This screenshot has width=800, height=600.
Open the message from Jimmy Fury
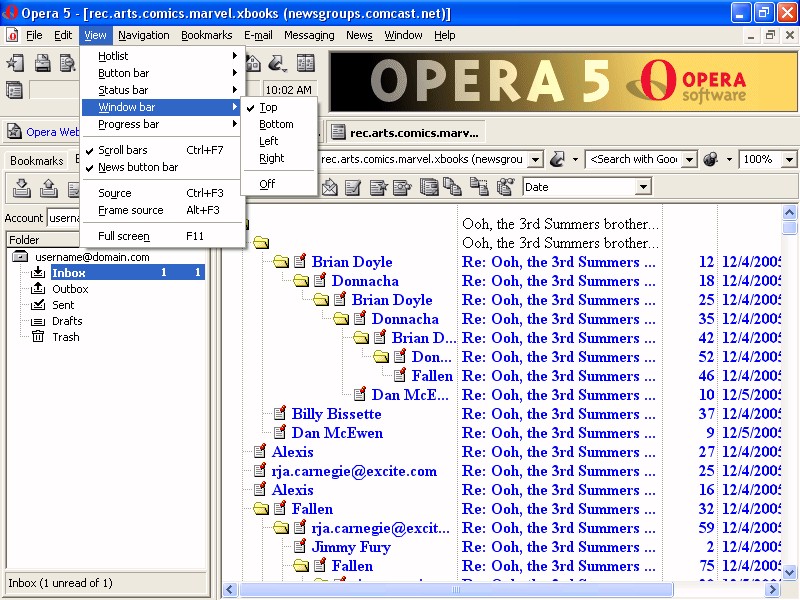click(x=351, y=547)
